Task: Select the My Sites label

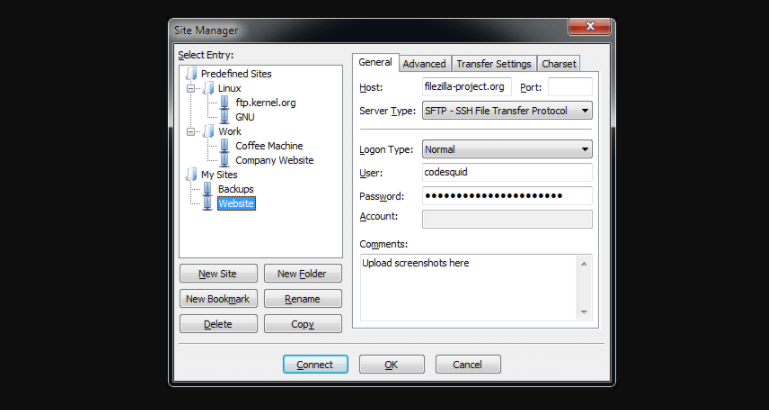Action: coord(219,174)
